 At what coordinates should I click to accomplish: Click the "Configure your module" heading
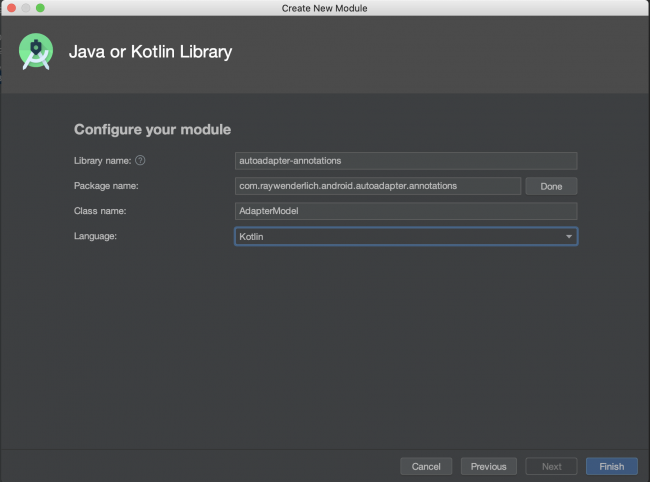152,129
